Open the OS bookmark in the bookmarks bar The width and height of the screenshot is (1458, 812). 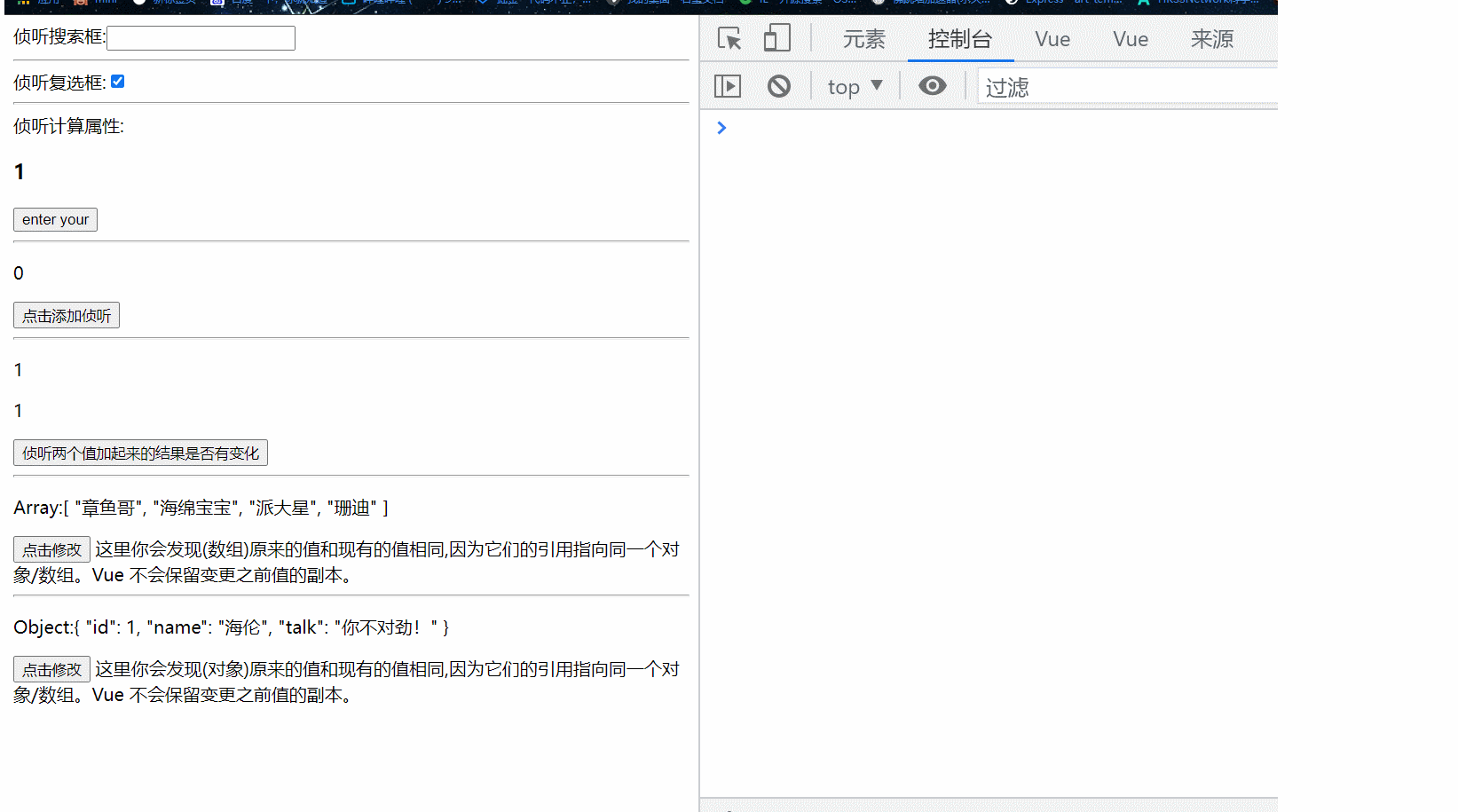(x=843, y=2)
